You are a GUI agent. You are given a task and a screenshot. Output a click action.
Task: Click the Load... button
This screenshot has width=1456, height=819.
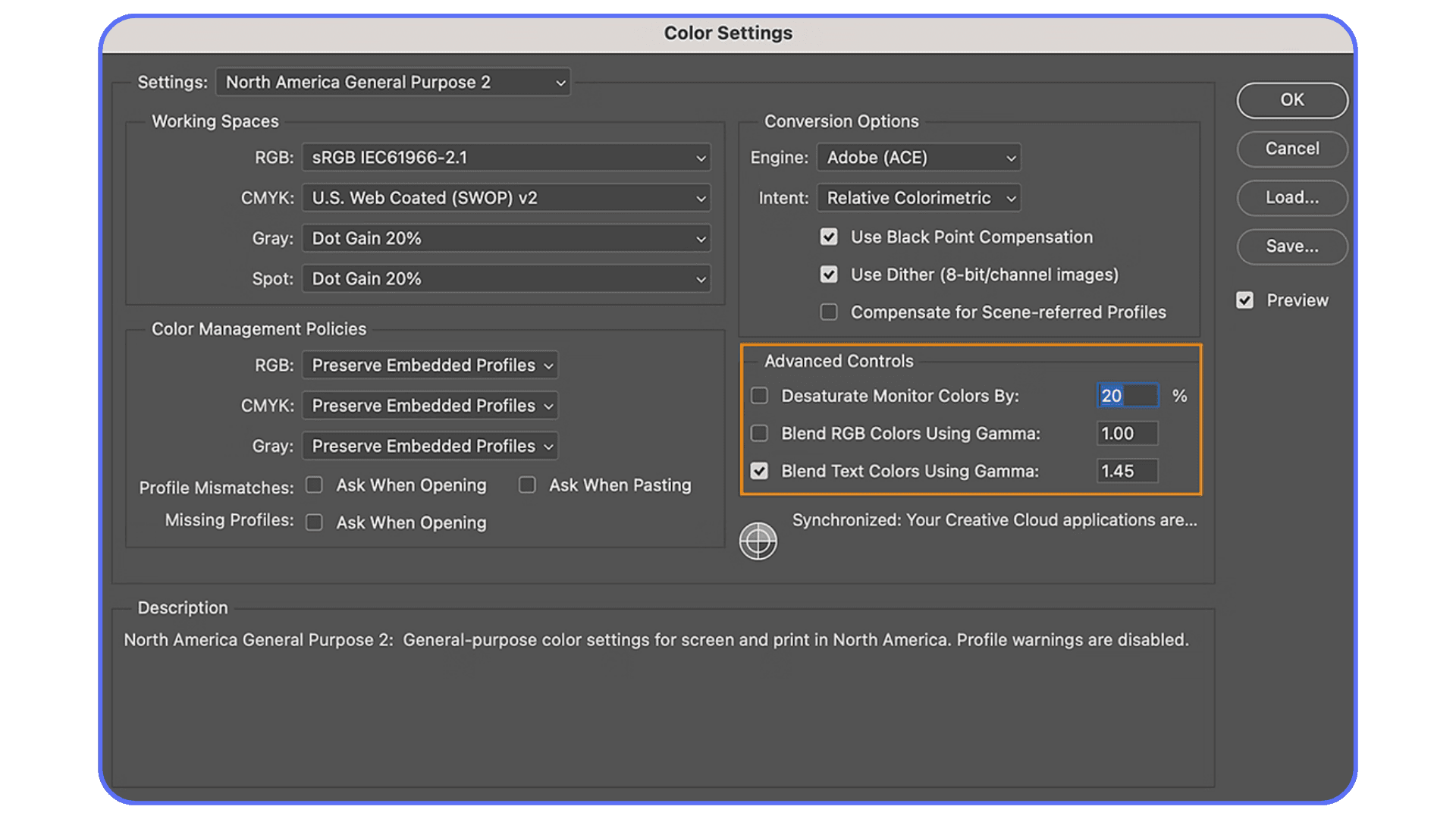(x=1292, y=198)
